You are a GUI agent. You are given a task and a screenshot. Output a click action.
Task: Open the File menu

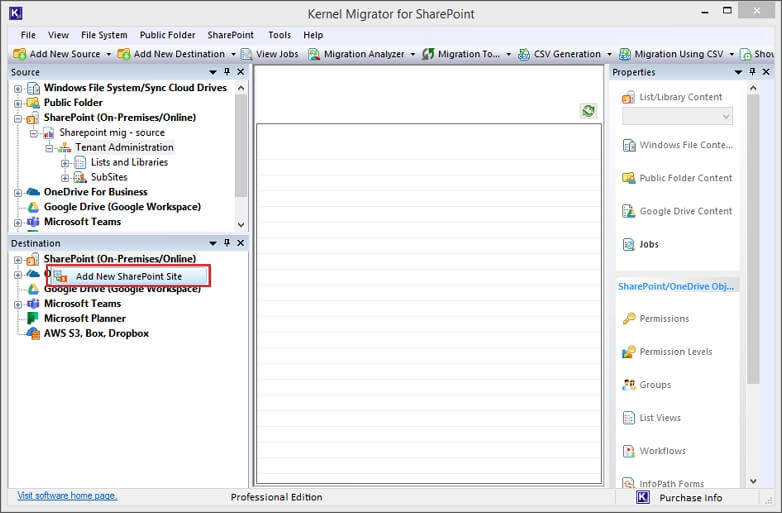28,35
